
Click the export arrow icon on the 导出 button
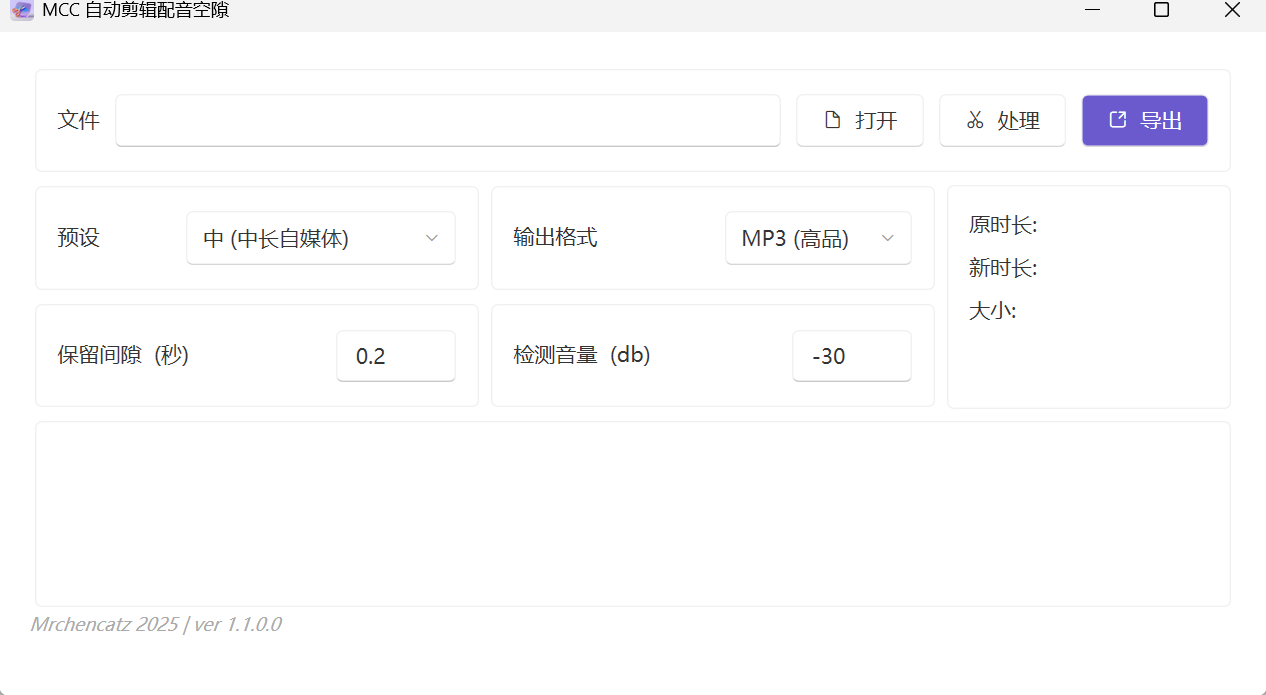point(1118,120)
